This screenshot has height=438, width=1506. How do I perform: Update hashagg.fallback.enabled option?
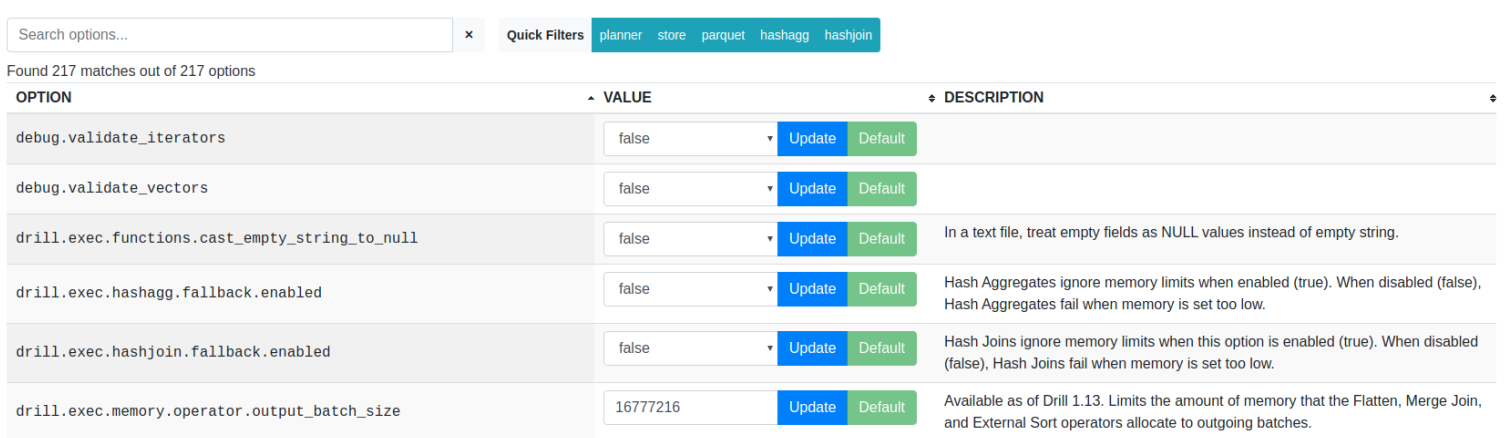click(812, 289)
